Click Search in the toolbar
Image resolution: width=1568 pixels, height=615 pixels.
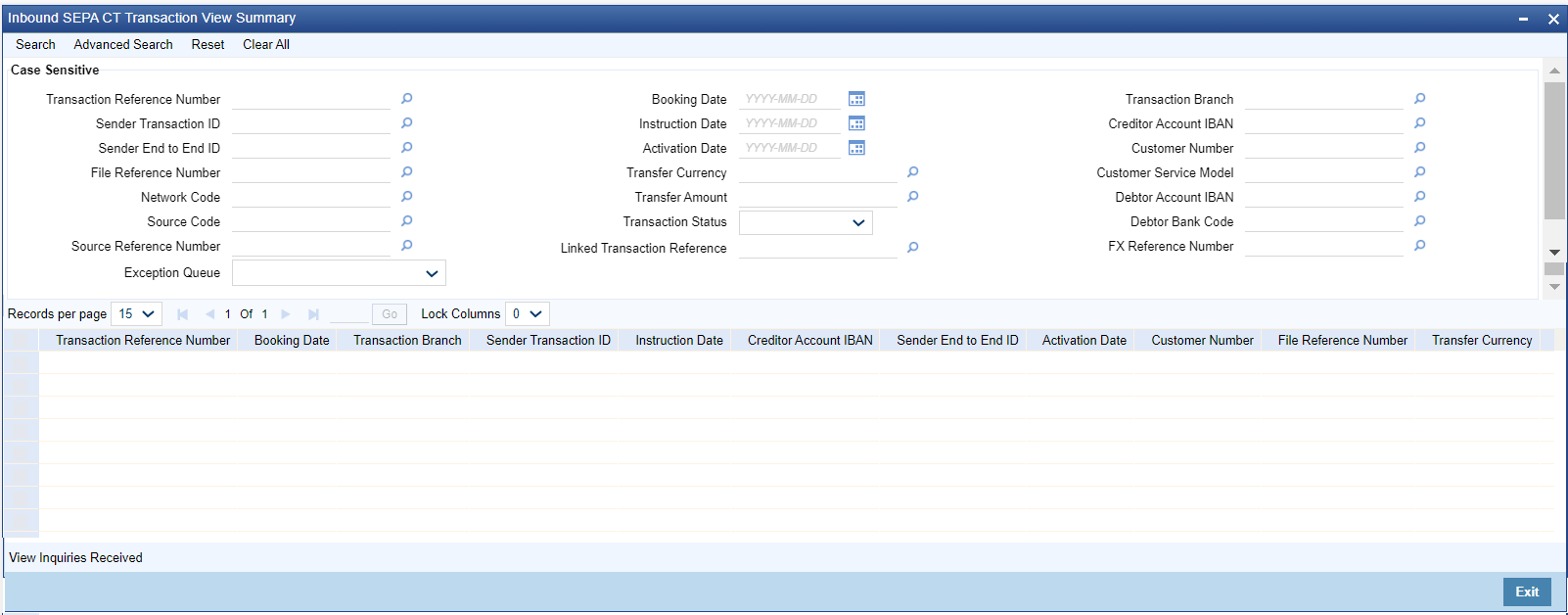pyautogui.click(x=35, y=45)
